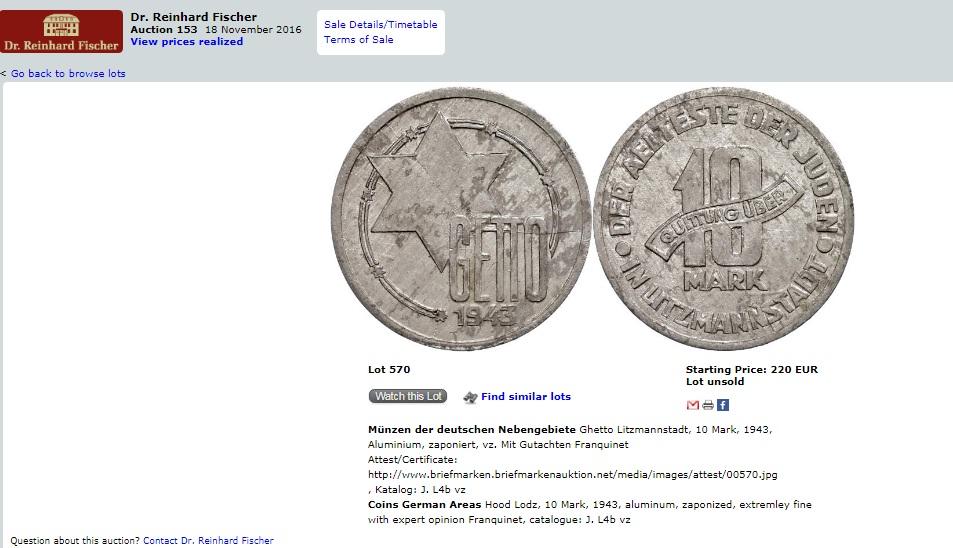Screen dimensions: 953x548
Task: Click the Lot 570 label
Action: click(x=389, y=369)
